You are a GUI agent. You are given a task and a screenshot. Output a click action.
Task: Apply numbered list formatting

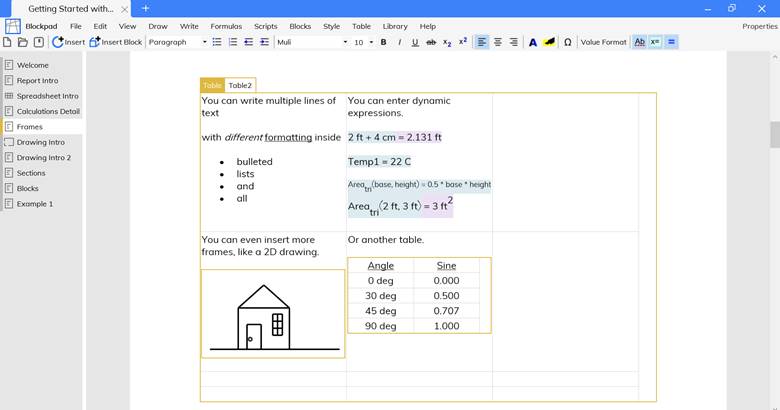click(x=233, y=42)
